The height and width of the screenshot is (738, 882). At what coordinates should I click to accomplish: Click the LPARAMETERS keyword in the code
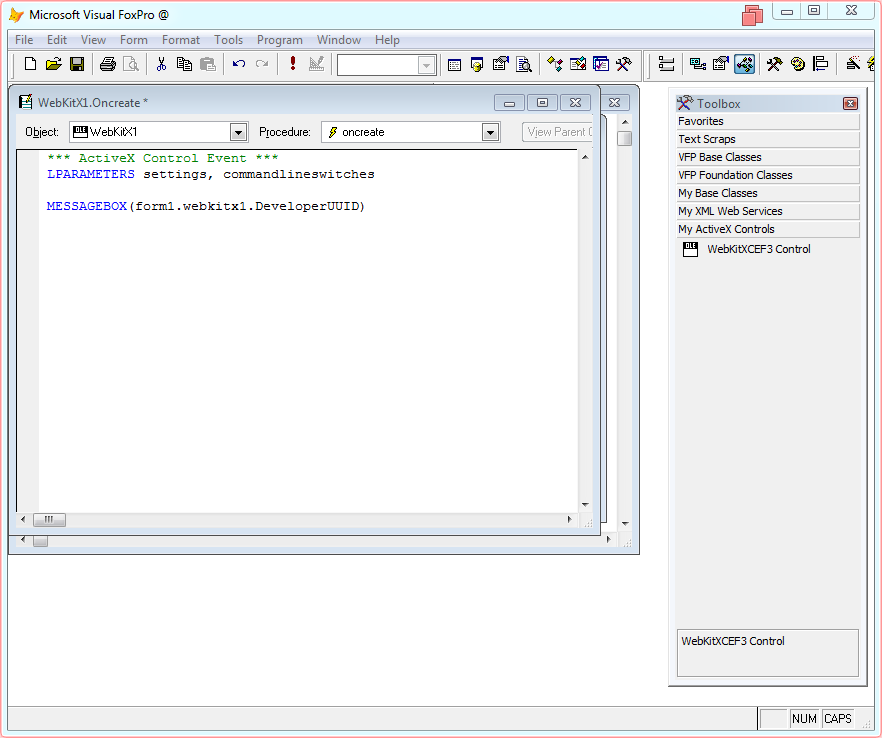click(x=91, y=174)
